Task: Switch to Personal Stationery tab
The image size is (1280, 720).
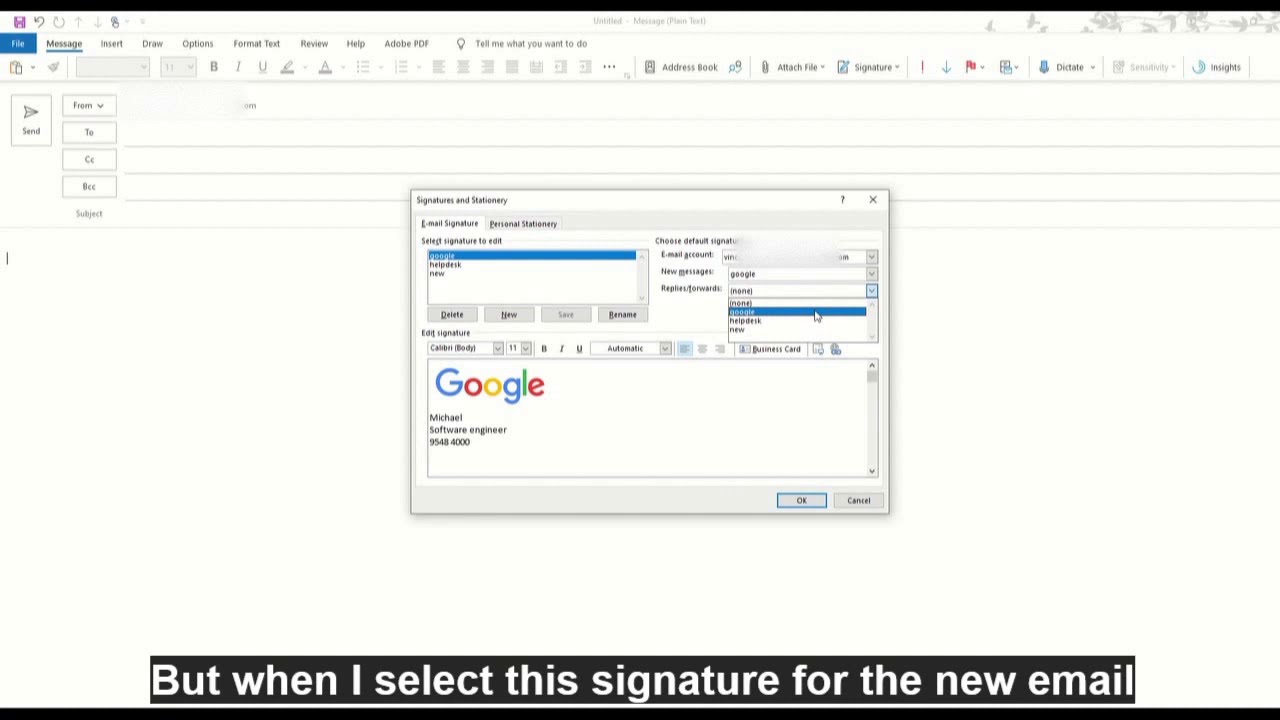Action: [x=523, y=224]
